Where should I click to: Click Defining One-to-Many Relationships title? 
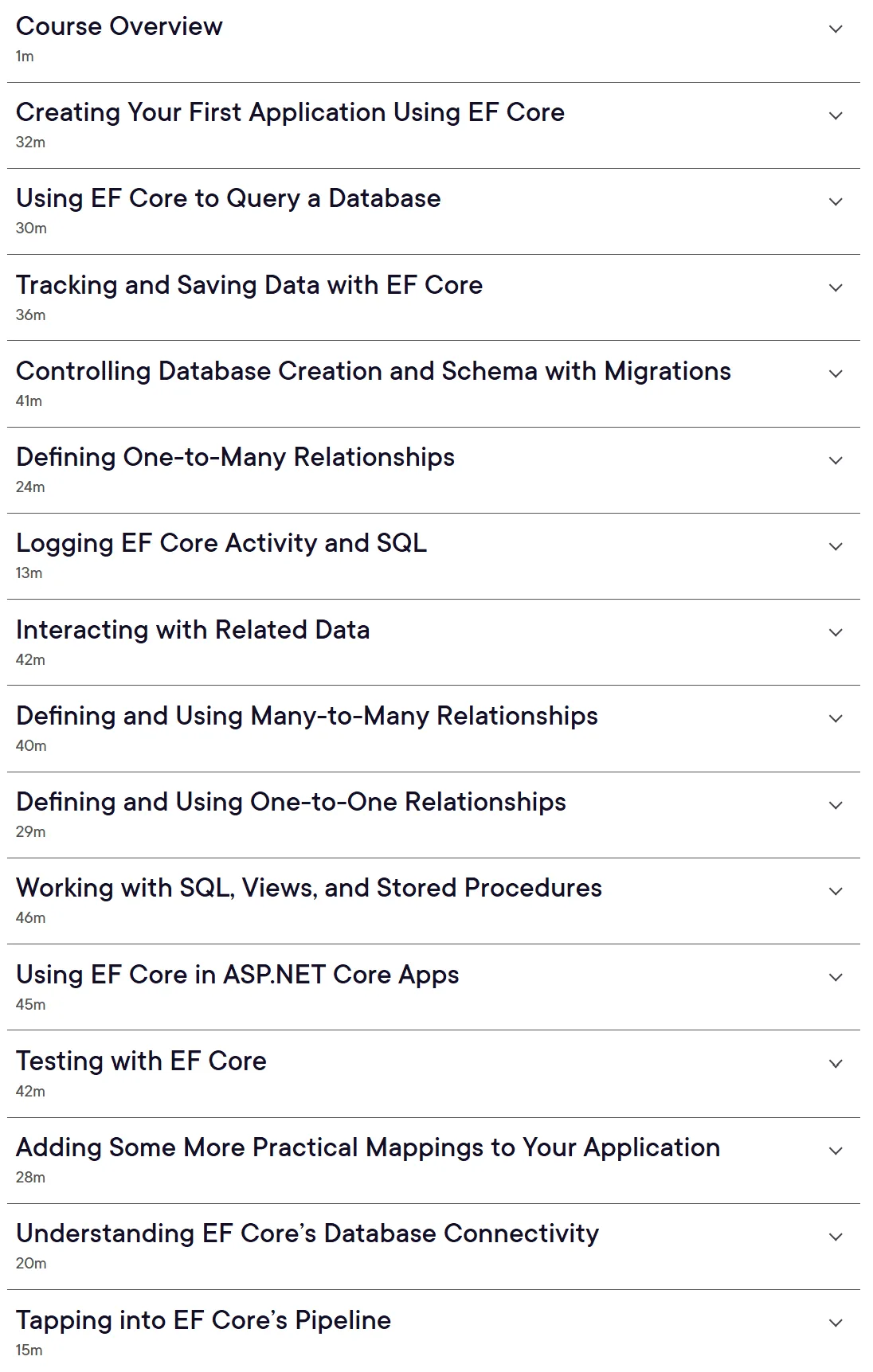(235, 457)
